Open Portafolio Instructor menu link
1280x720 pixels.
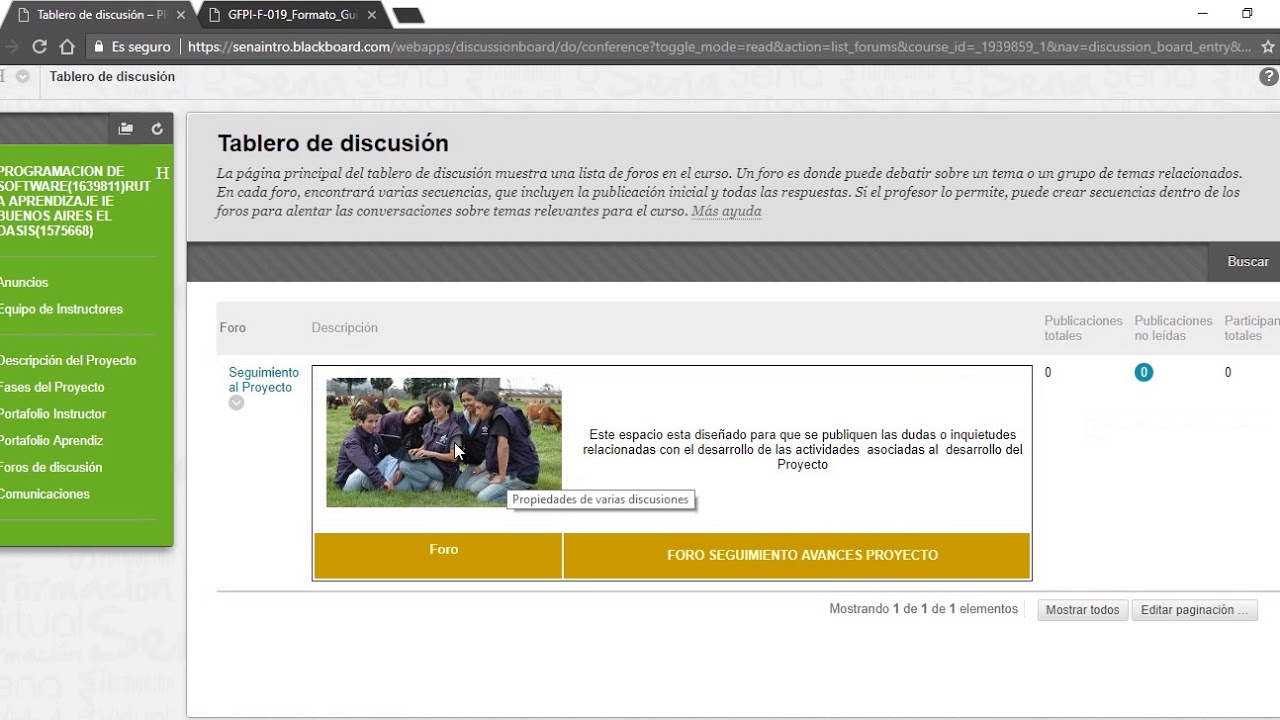point(53,414)
